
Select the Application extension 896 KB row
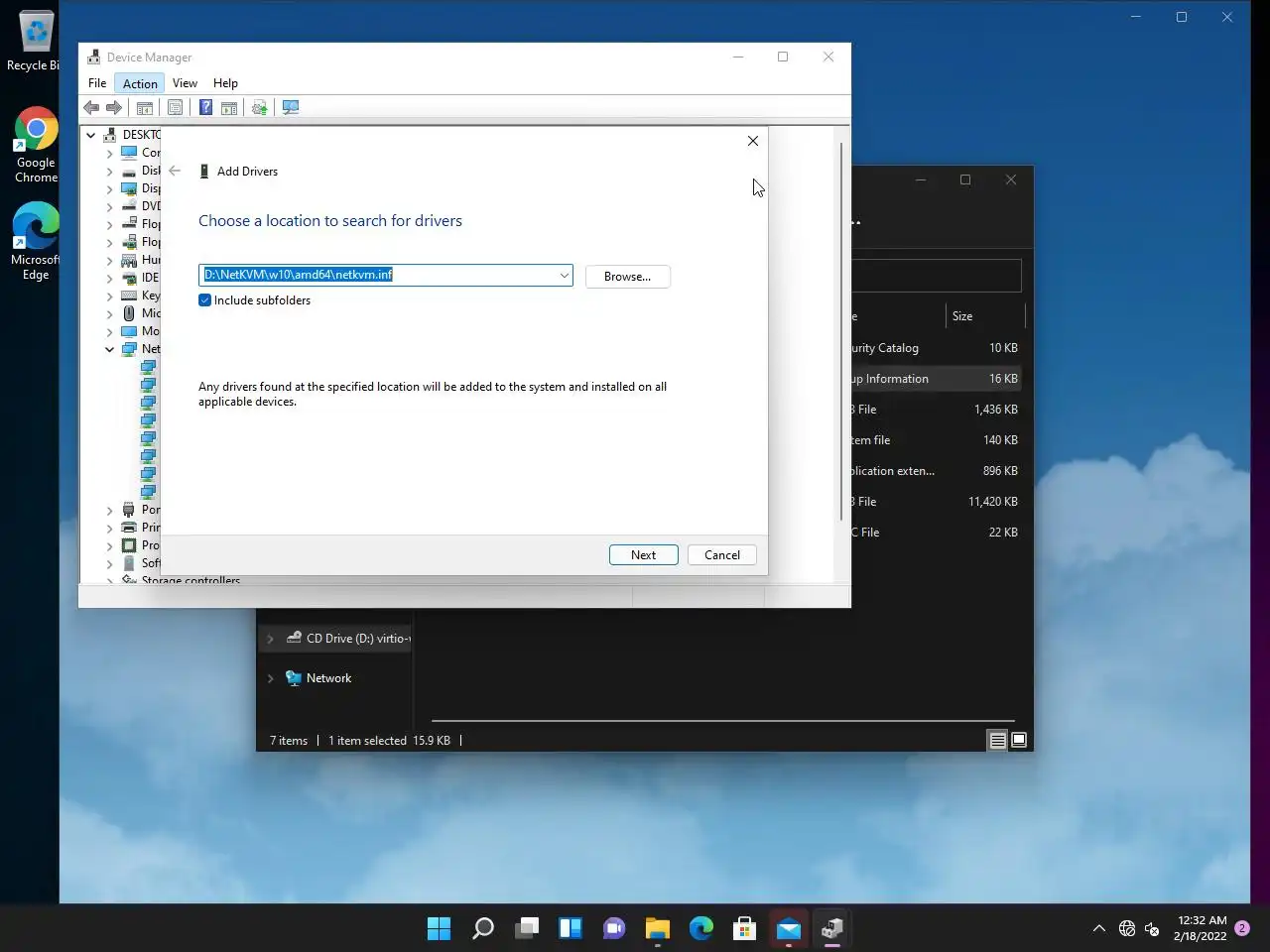[x=938, y=471]
